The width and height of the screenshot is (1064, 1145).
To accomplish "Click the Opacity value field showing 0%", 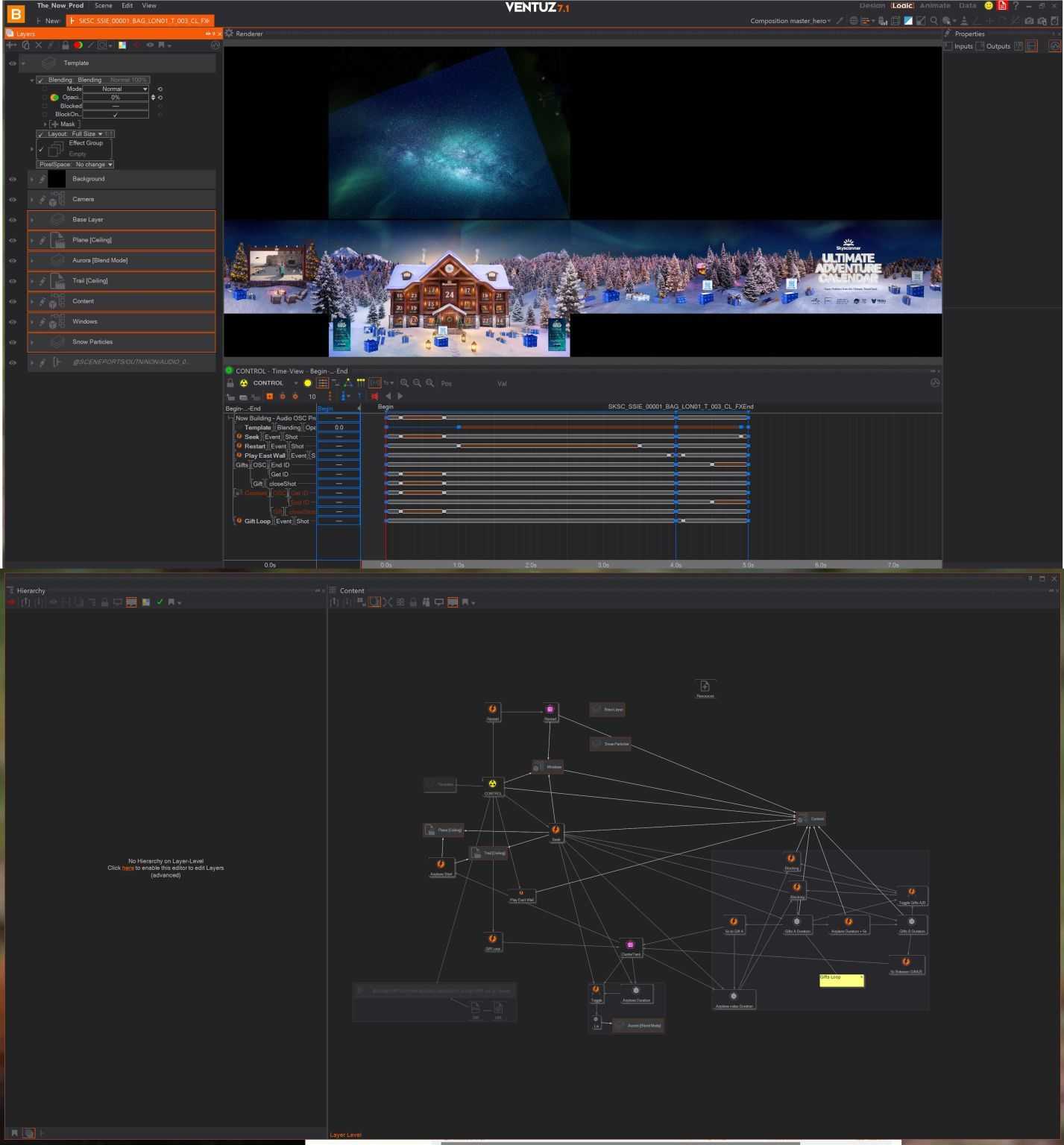I will tap(116, 98).
